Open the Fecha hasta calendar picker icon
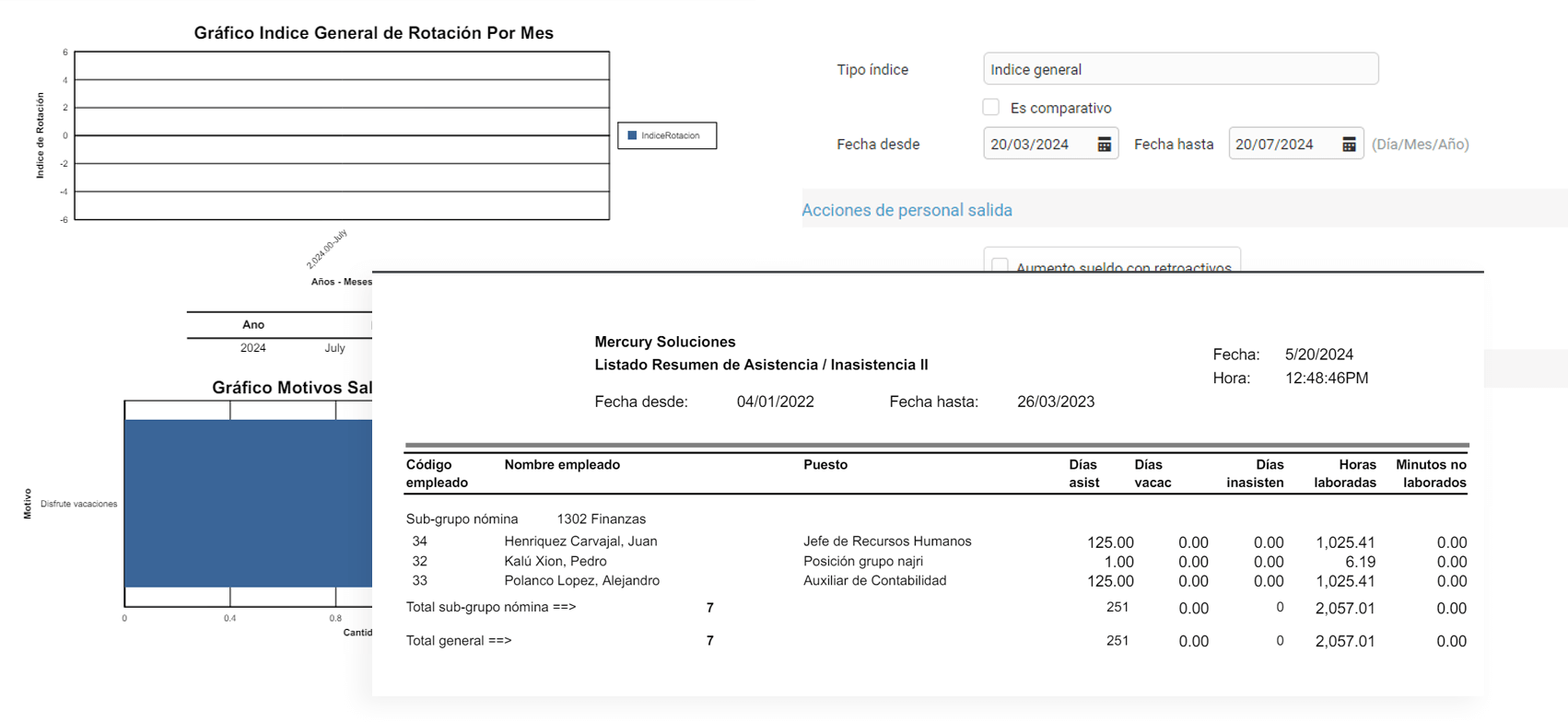Screen dimensions: 1568x722 pos(1349,145)
